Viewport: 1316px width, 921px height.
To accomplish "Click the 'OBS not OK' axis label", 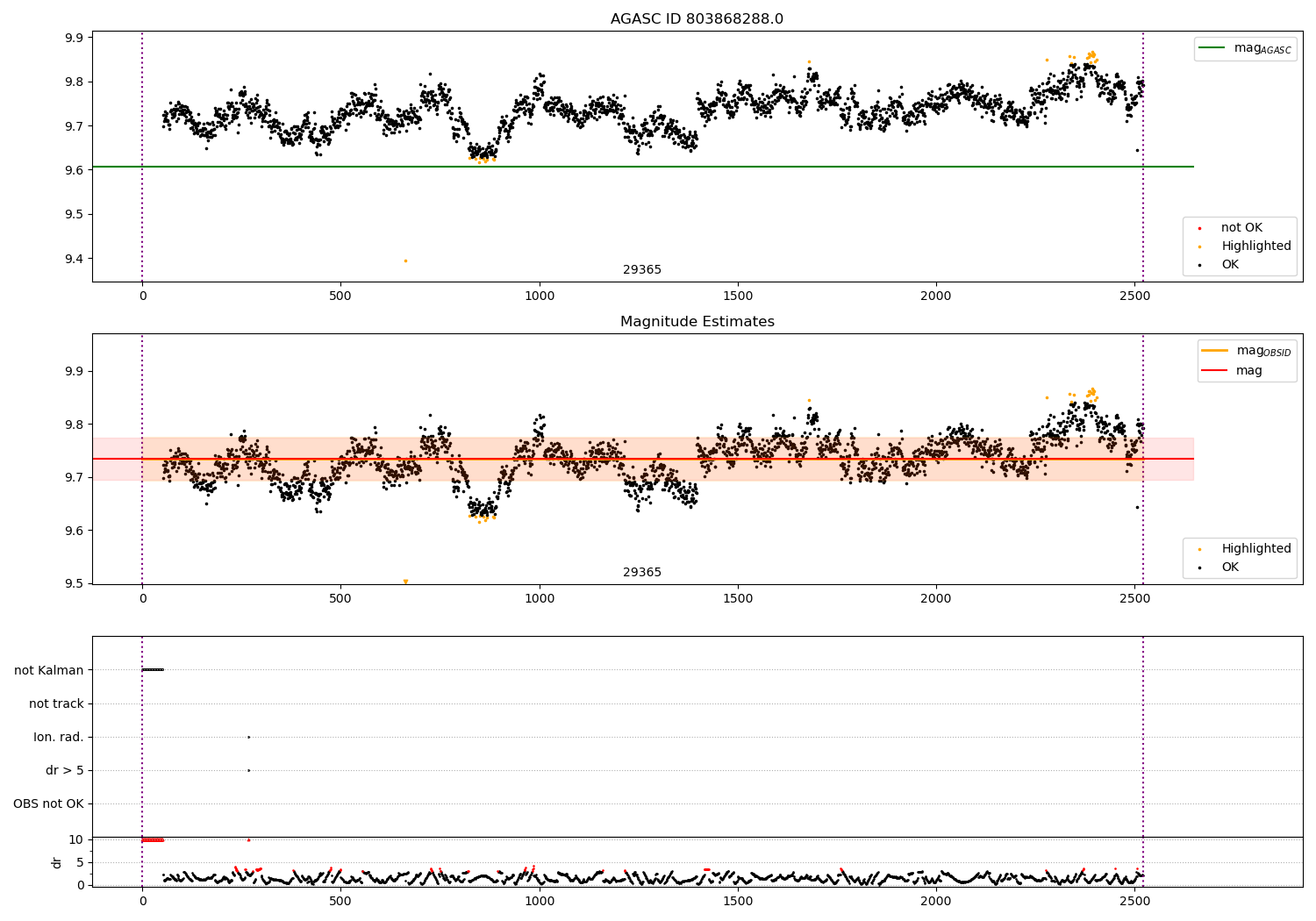I will click(x=49, y=804).
